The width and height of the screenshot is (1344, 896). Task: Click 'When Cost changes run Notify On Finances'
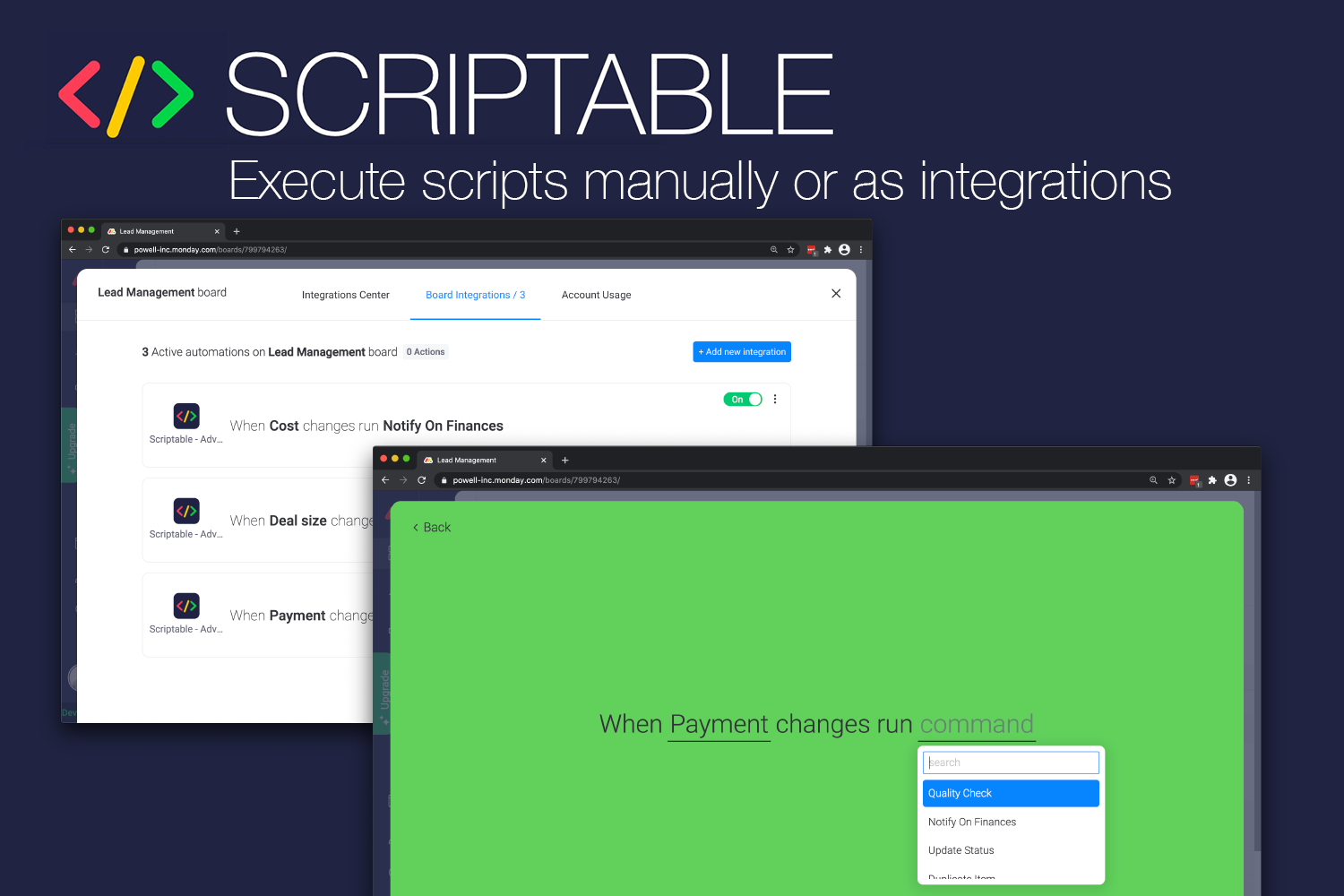(x=366, y=426)
